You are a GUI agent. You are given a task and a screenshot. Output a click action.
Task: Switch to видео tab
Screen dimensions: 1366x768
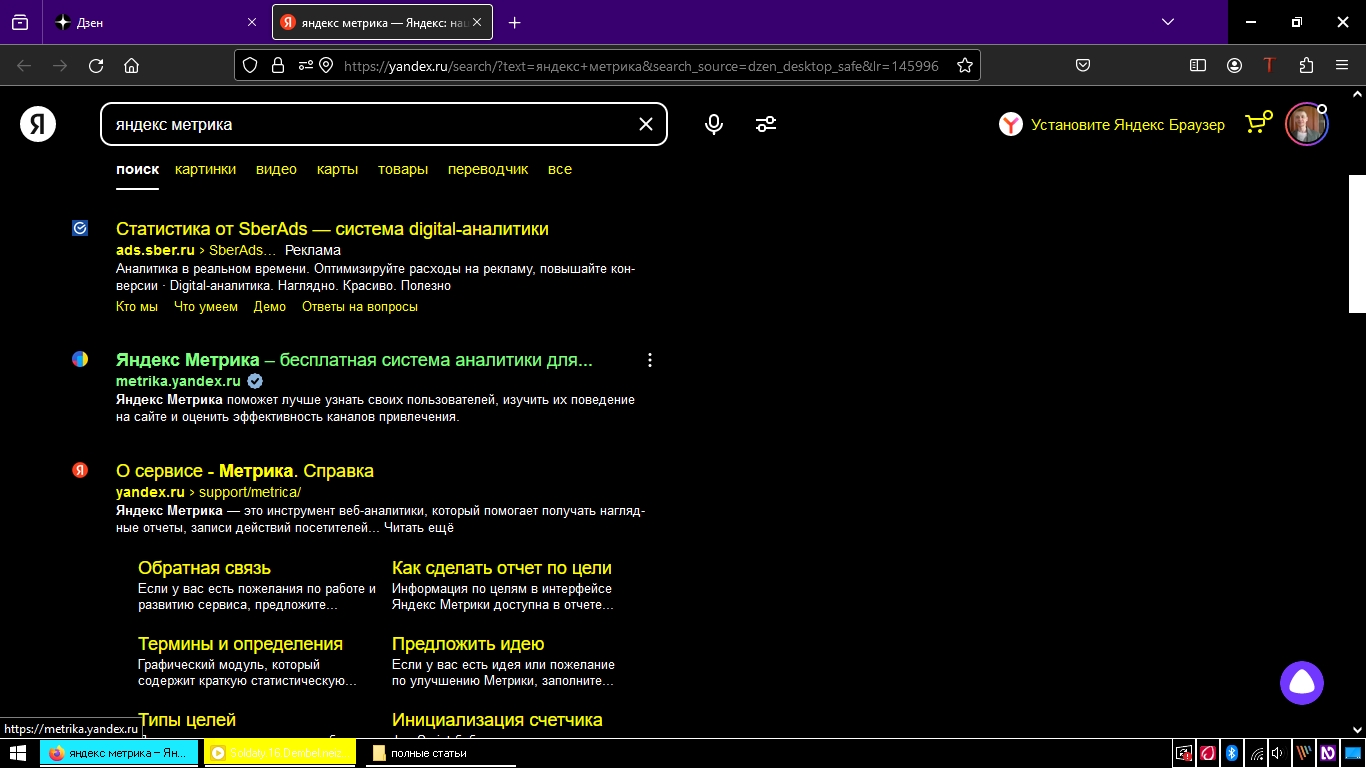tap(276, 169)
